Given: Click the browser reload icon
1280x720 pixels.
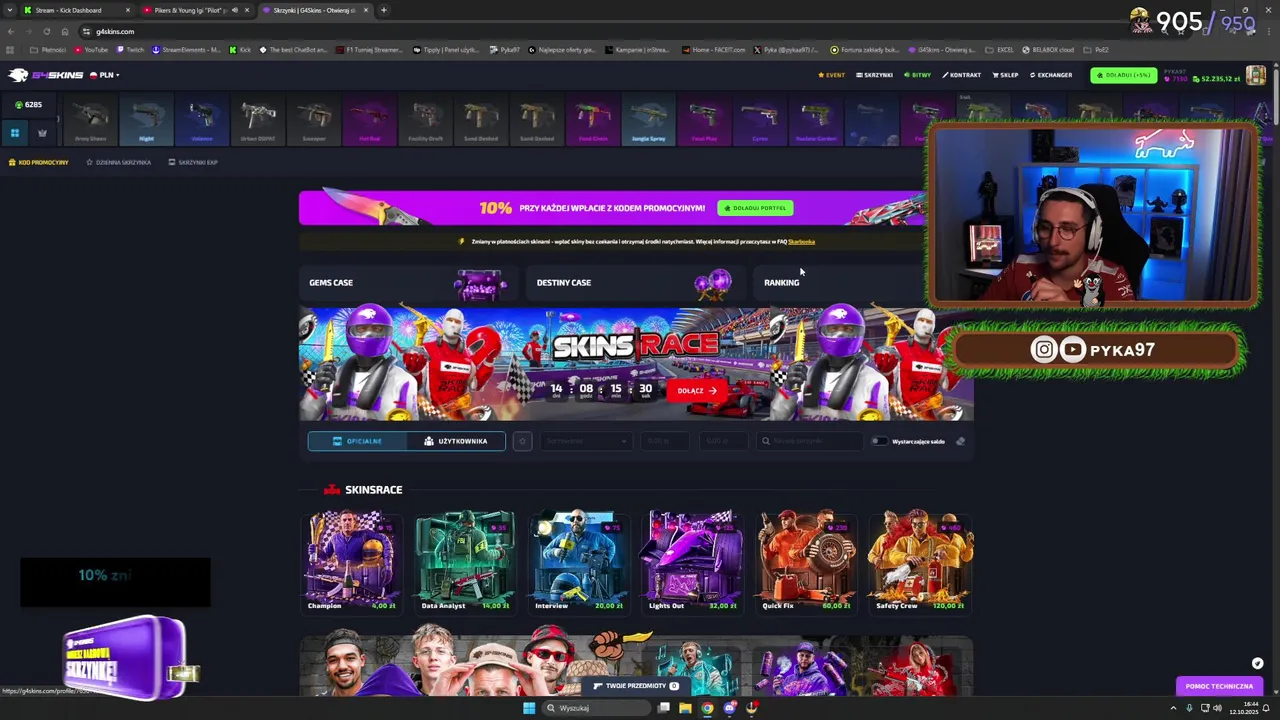Looking at the screenshot, I should (x=46, y=31).
